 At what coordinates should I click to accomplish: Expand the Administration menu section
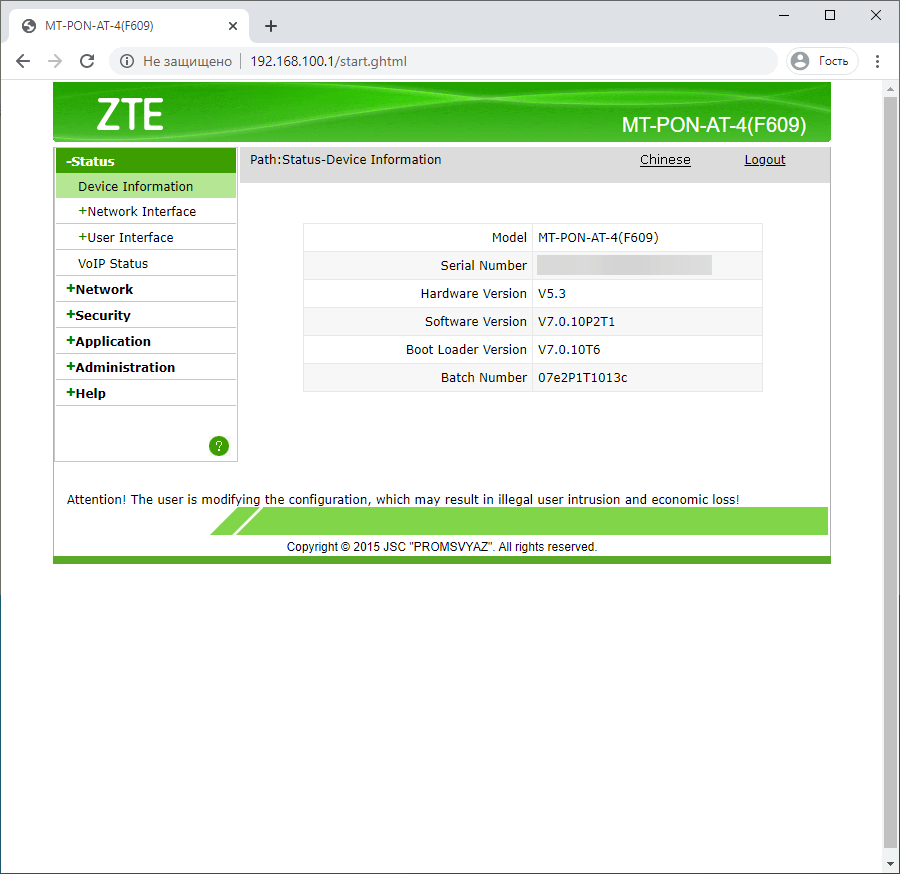pos(120,366)
